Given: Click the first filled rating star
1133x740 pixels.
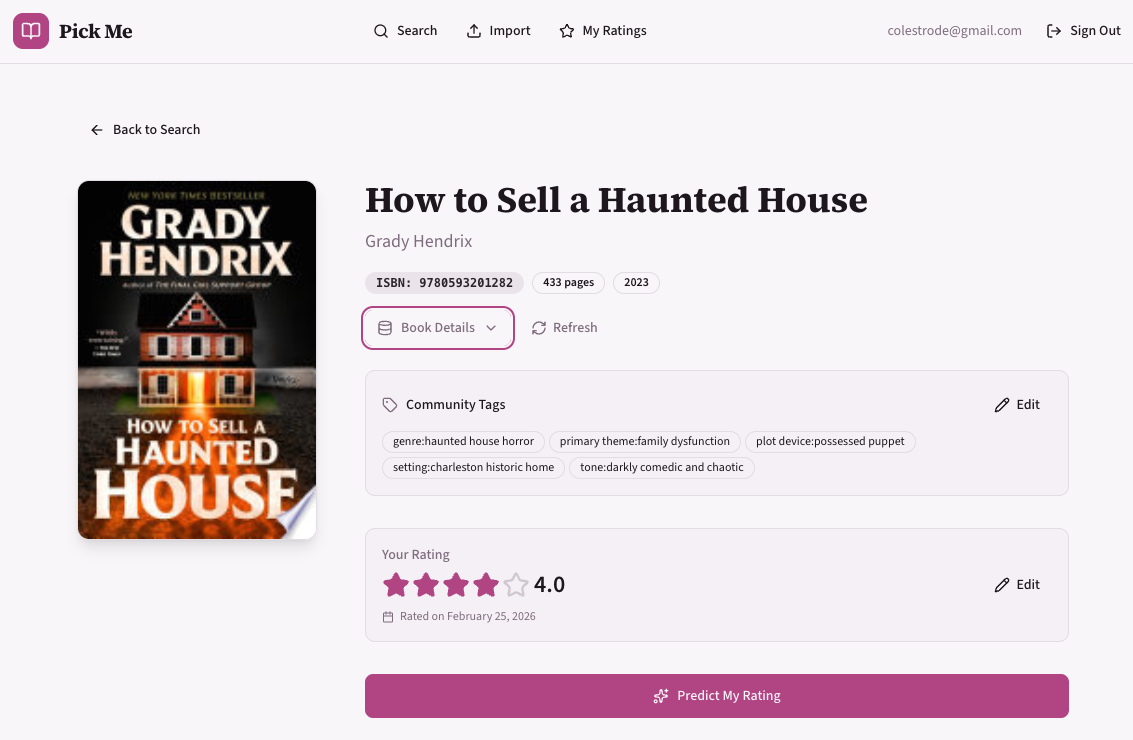Looking at the screenshot, I should point(396,585).
